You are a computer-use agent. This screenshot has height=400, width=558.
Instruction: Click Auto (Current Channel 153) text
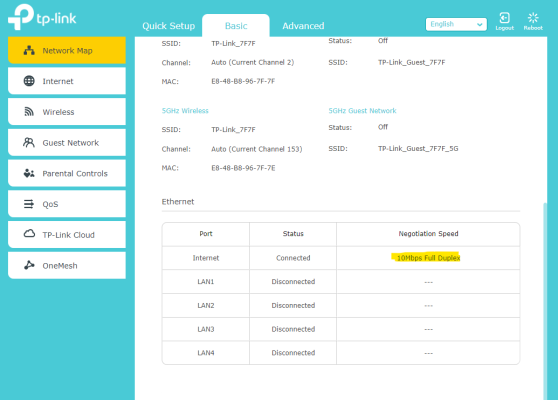click(x=257, y=149)
